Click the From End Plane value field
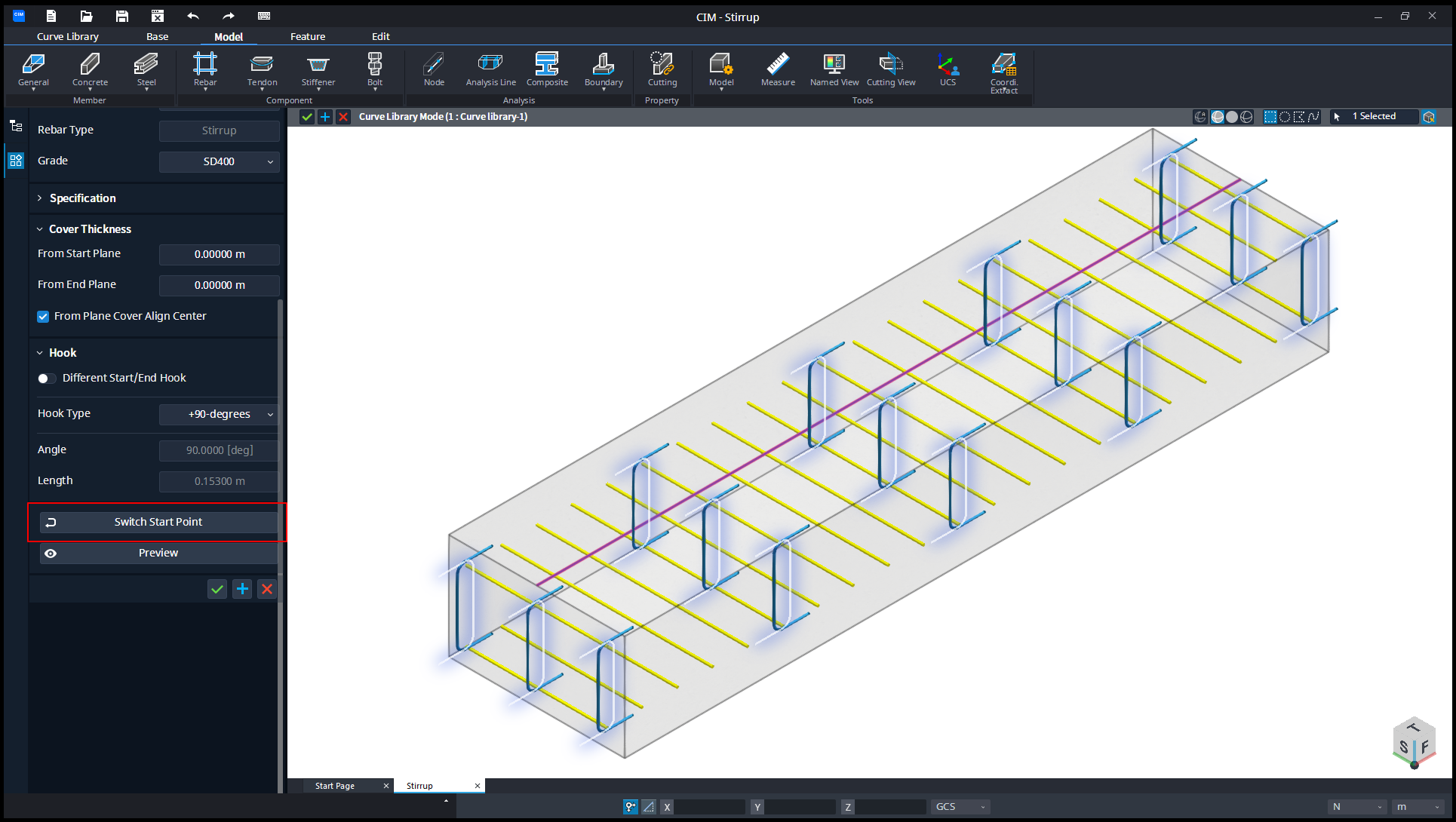The image size is (1456, 822). click(220, 286)
